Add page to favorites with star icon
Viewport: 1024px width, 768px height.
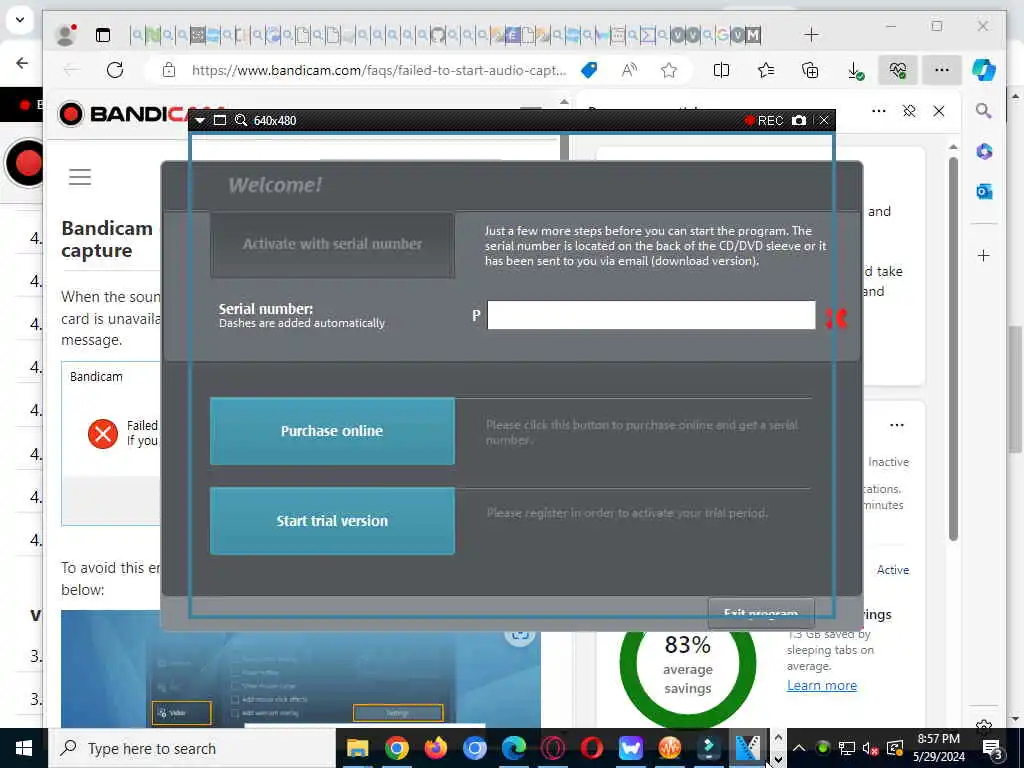click(x=669, y=70)
